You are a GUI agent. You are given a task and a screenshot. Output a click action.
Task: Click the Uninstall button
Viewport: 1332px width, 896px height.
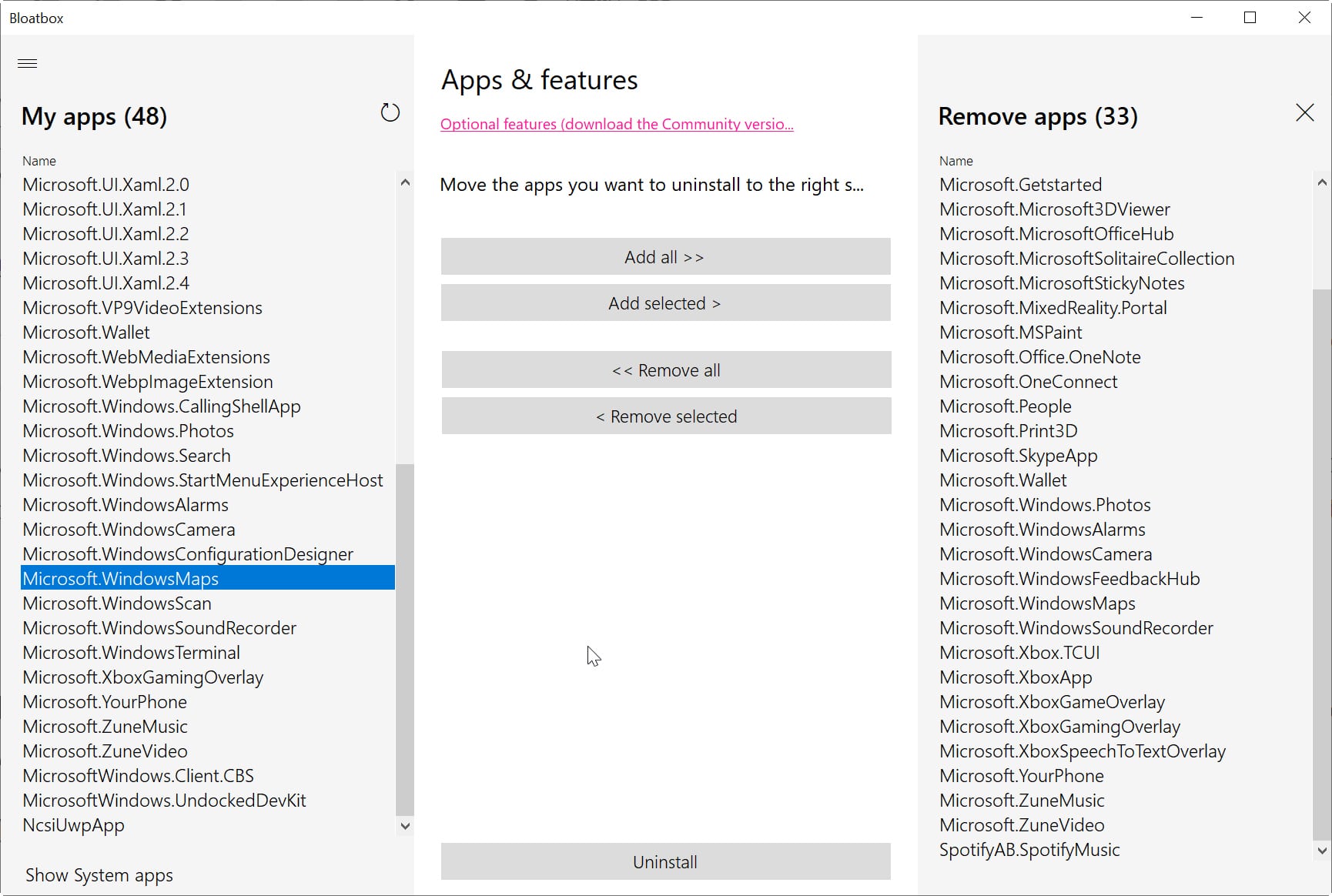pos(665,862)
